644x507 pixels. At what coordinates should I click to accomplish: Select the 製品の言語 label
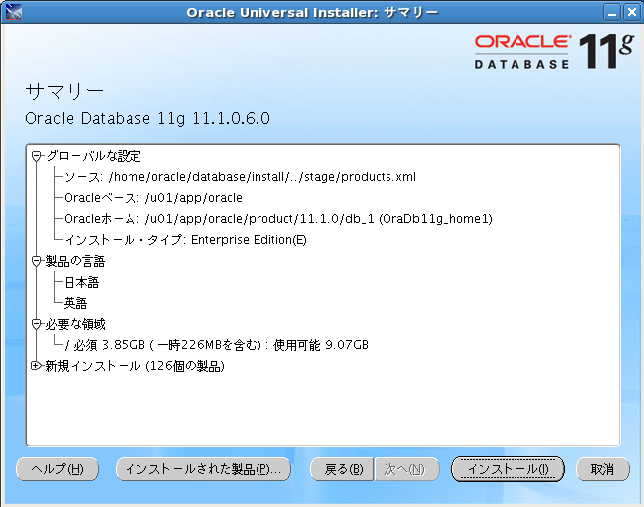pyautogui.click(x=75, y=261)
